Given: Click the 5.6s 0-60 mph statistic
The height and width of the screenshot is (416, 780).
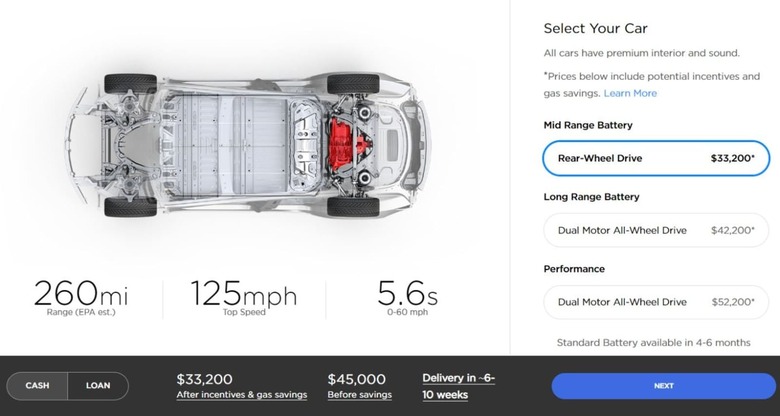Looking at the screenshot, I should [x=406, y=297].
